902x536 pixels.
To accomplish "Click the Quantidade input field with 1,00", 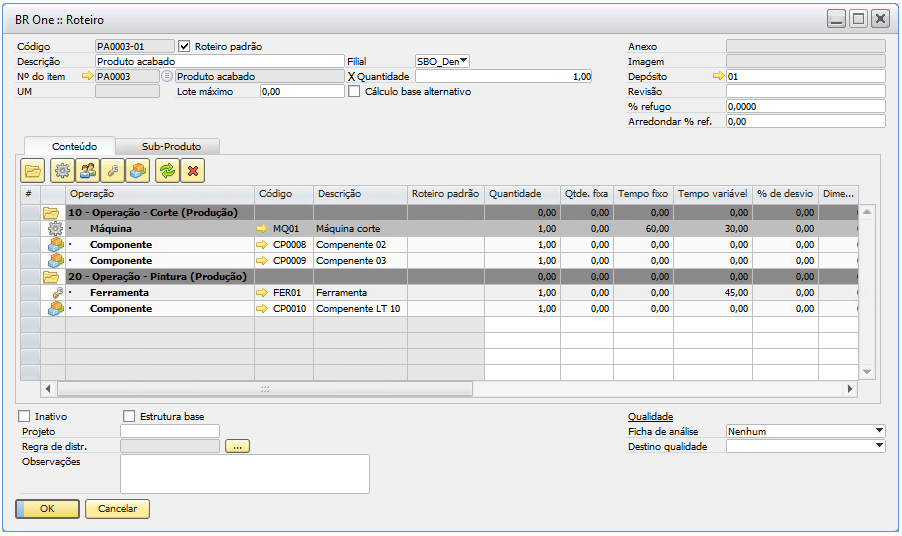I will point(503,76).
